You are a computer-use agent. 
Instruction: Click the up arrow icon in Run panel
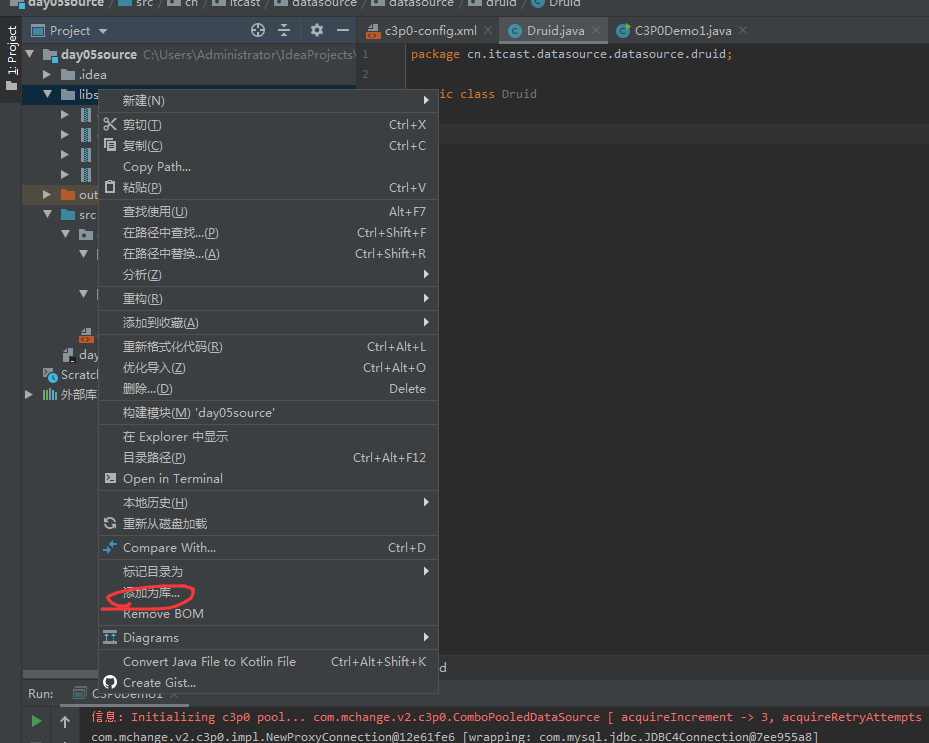(65, 721)
